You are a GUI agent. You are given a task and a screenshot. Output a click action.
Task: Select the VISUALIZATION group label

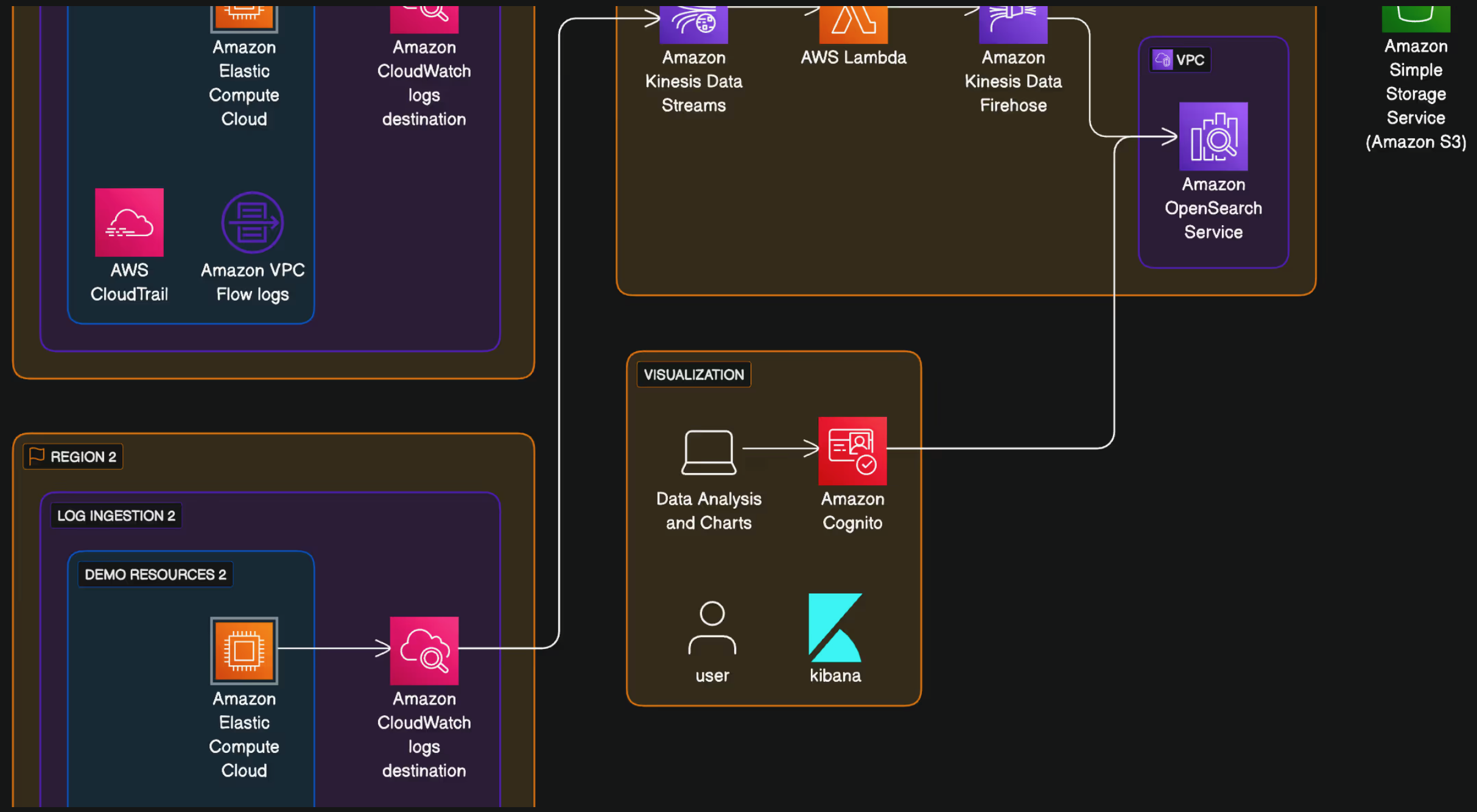(694, 374)
